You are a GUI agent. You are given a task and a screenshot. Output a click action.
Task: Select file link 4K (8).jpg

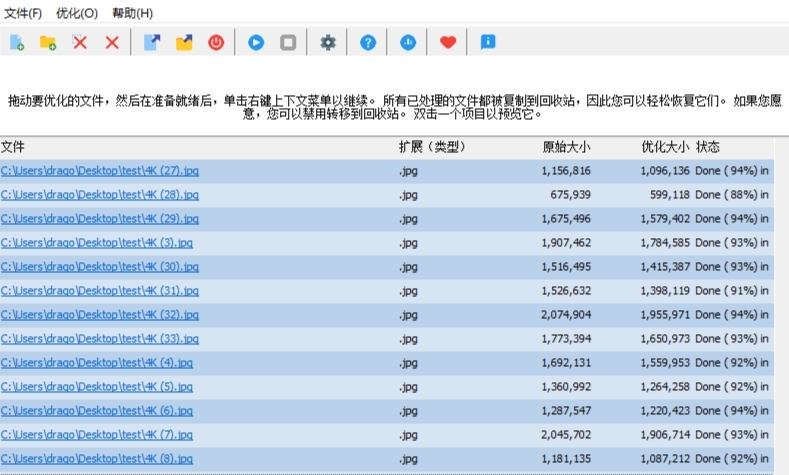coord(97,459)
